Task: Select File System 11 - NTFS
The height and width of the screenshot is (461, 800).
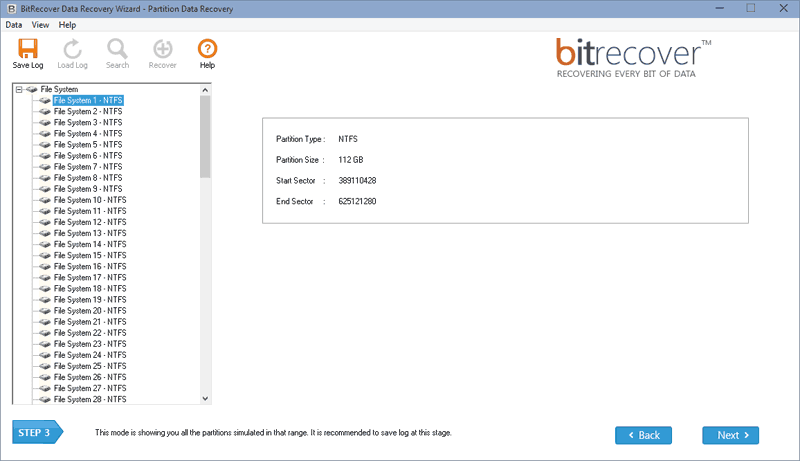Action: click(x=90, y=211)
